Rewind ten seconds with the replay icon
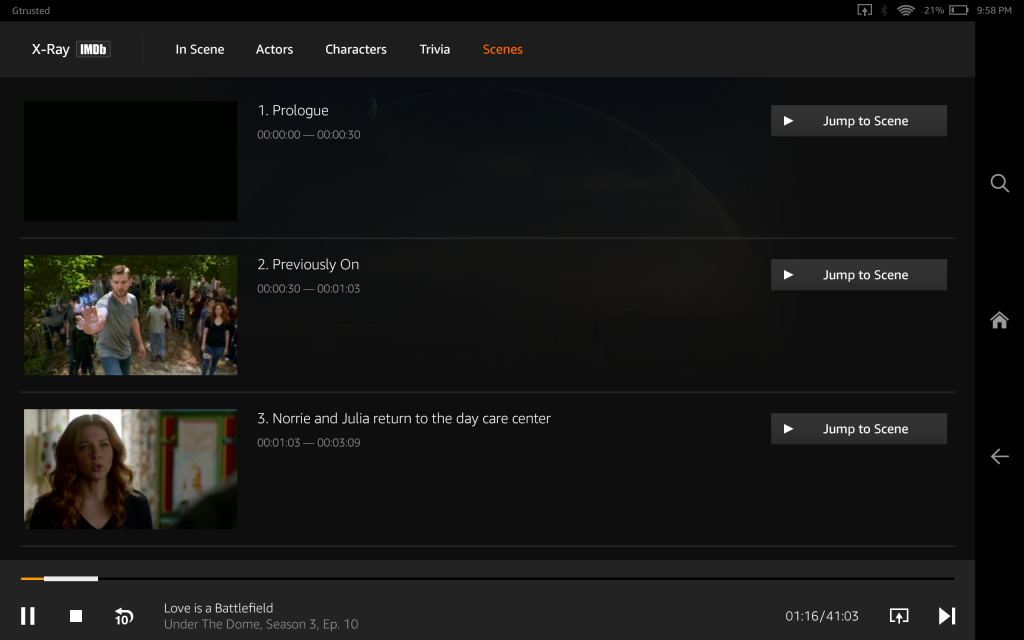The width and height of the screenshot is (1024, 640). 124,616
